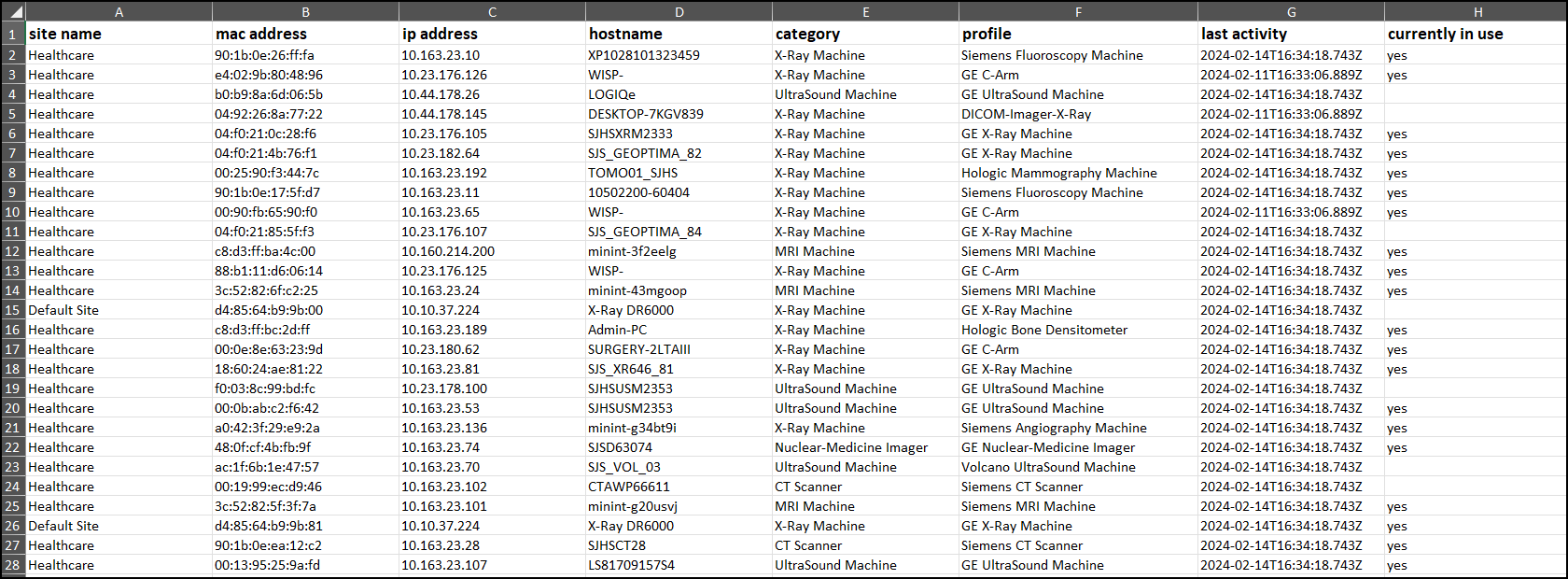Select hostname cell LOGIQe
This screenshot has height=579, width=1568.
click(x=679, y=94)
